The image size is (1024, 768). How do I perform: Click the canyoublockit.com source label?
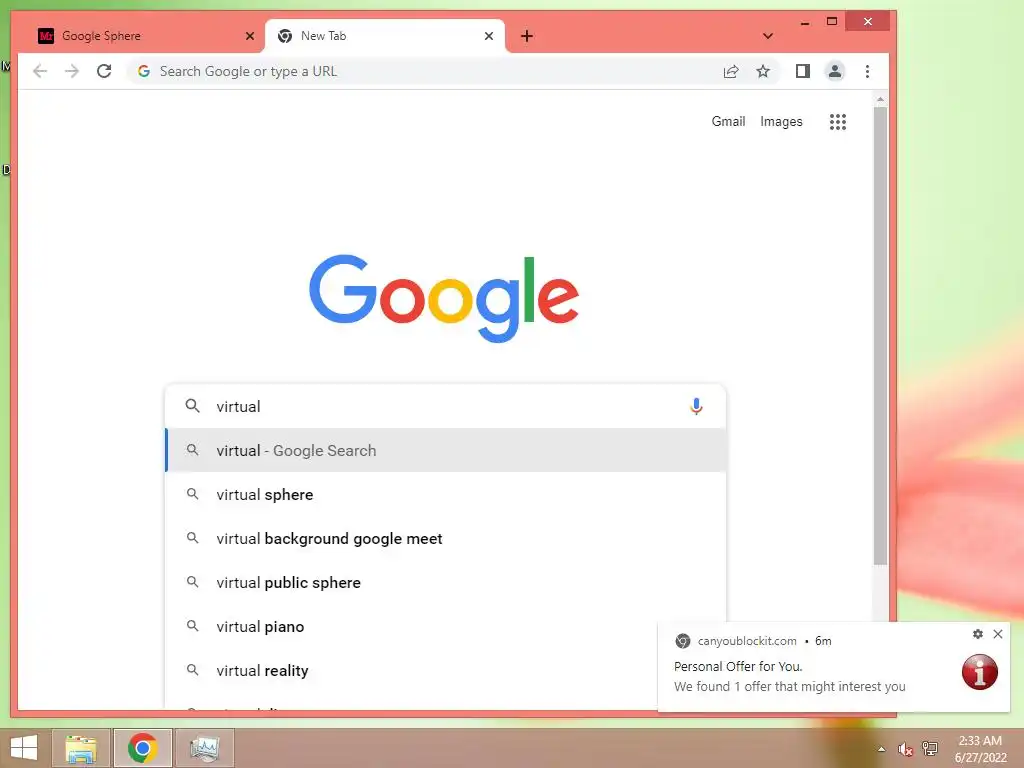(x=747, y=641)
